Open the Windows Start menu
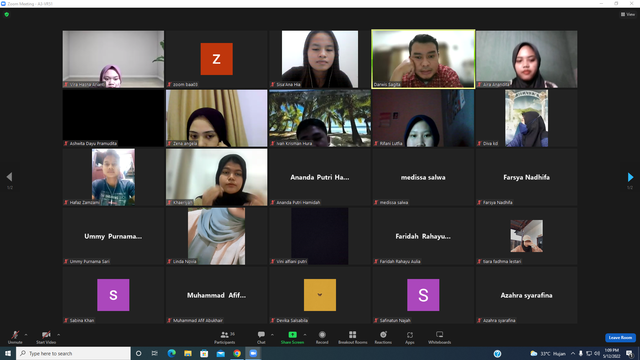This screenshot has width=640, height=360. coord(8,353)
